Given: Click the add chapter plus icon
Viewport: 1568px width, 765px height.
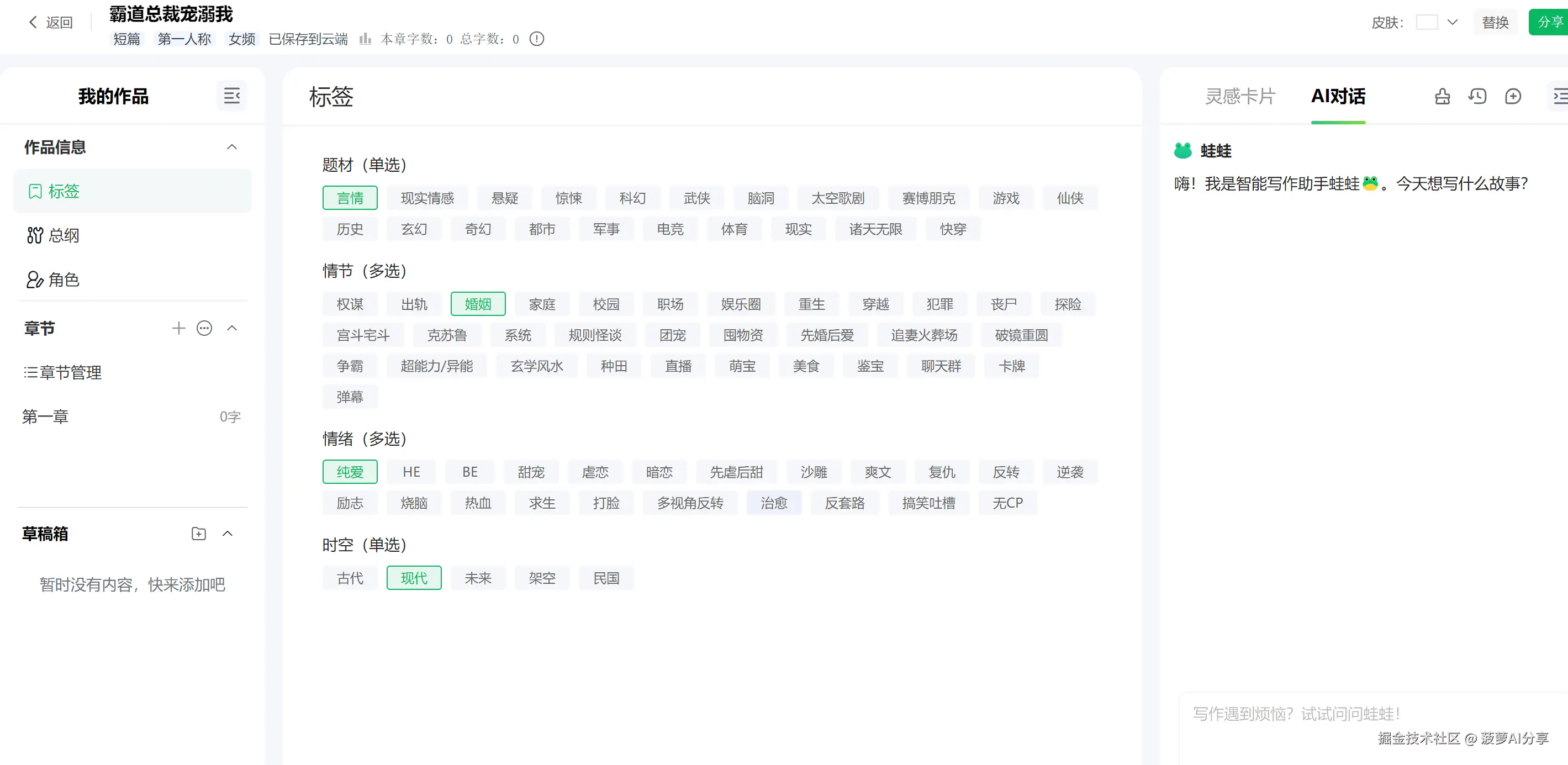Looking at the screenshot, I should click(178, 329).
